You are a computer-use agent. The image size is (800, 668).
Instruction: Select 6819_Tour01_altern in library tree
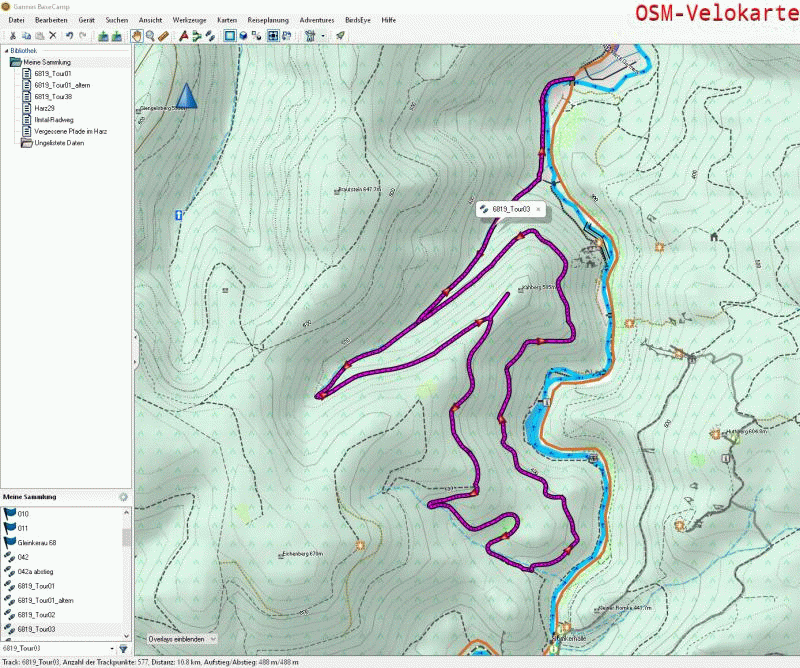pyautogui.click(x=62, y=85)
